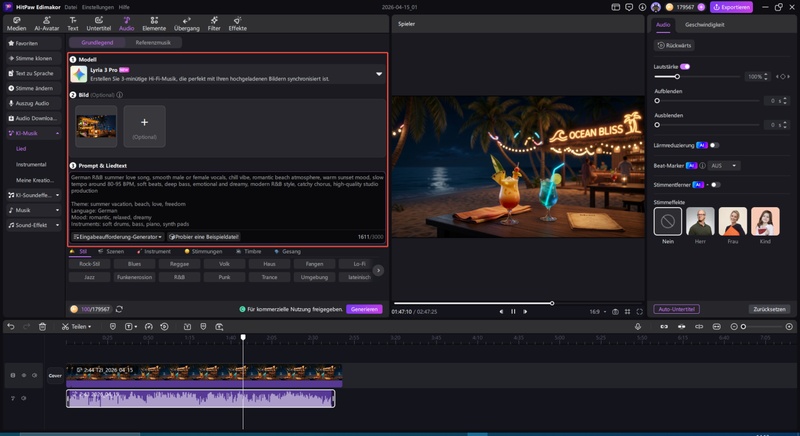Open the Filter tool in the toolbar

click(213, 22)
